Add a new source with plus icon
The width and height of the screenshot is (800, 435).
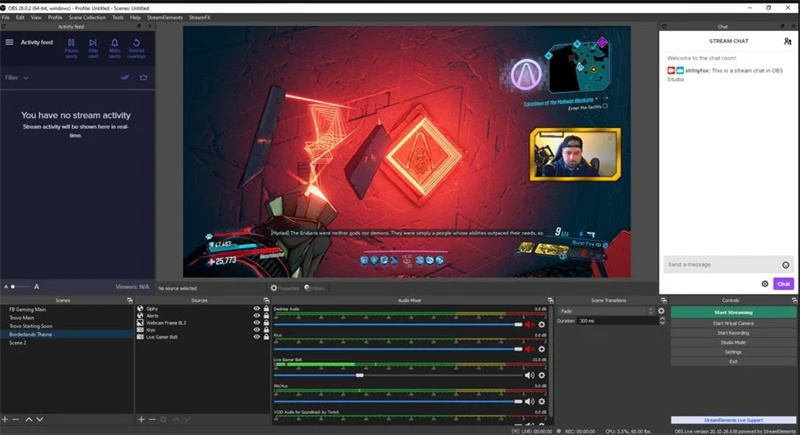[x=141, y=419]
